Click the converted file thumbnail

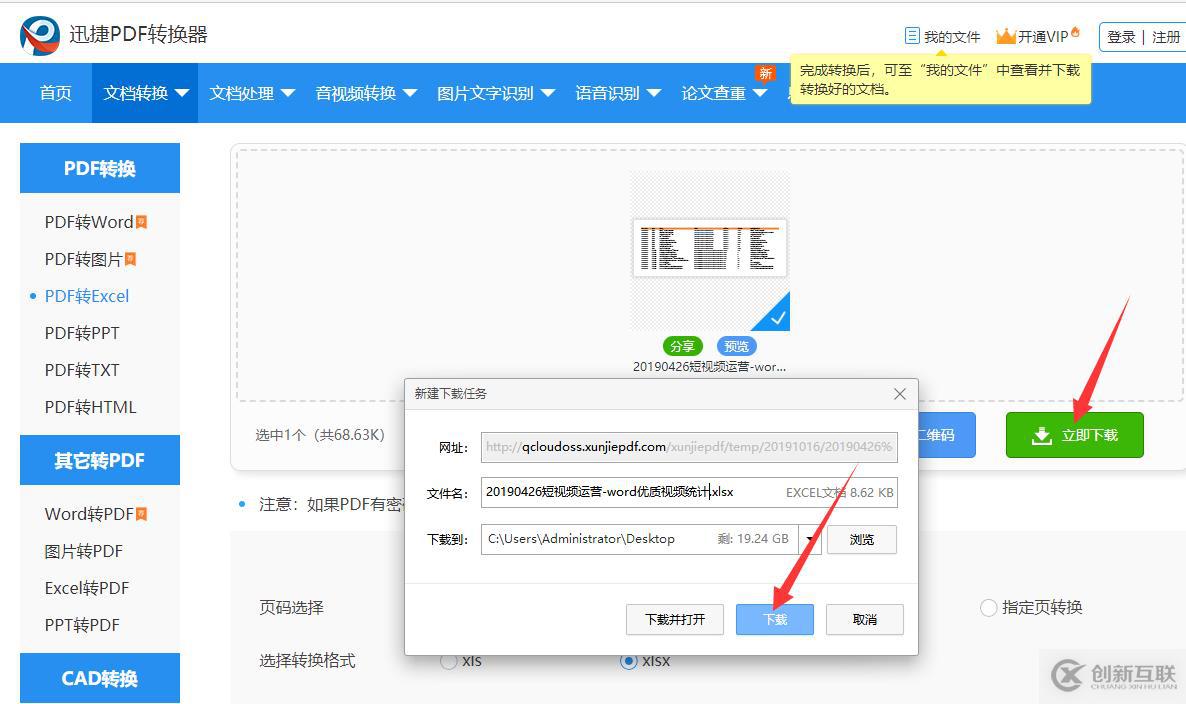pyautogui.click(x=709, y=251)
